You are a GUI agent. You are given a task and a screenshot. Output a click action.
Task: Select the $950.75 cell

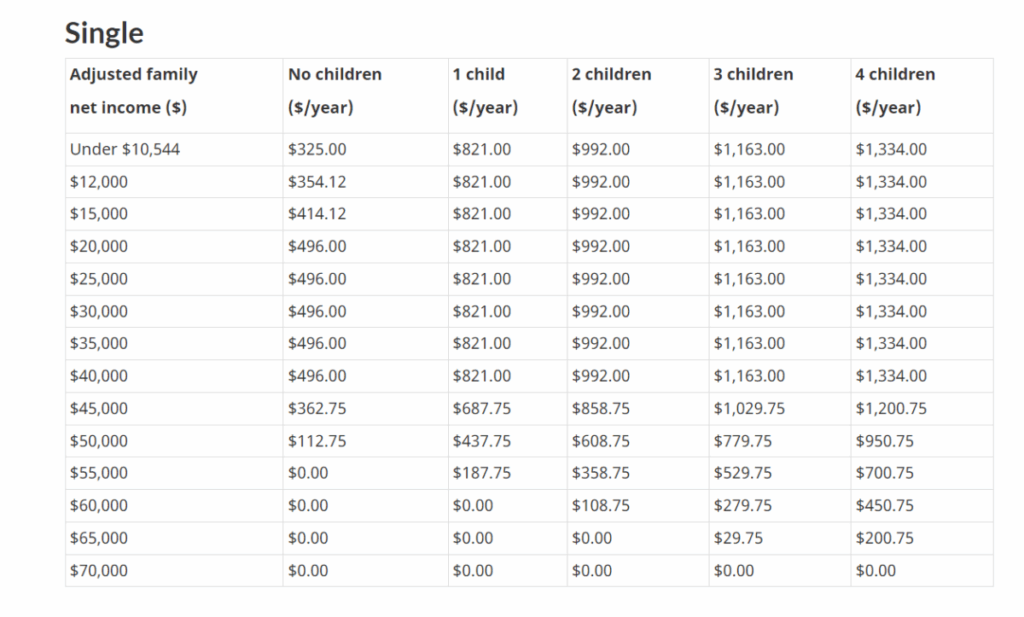(x=884, y=441)
